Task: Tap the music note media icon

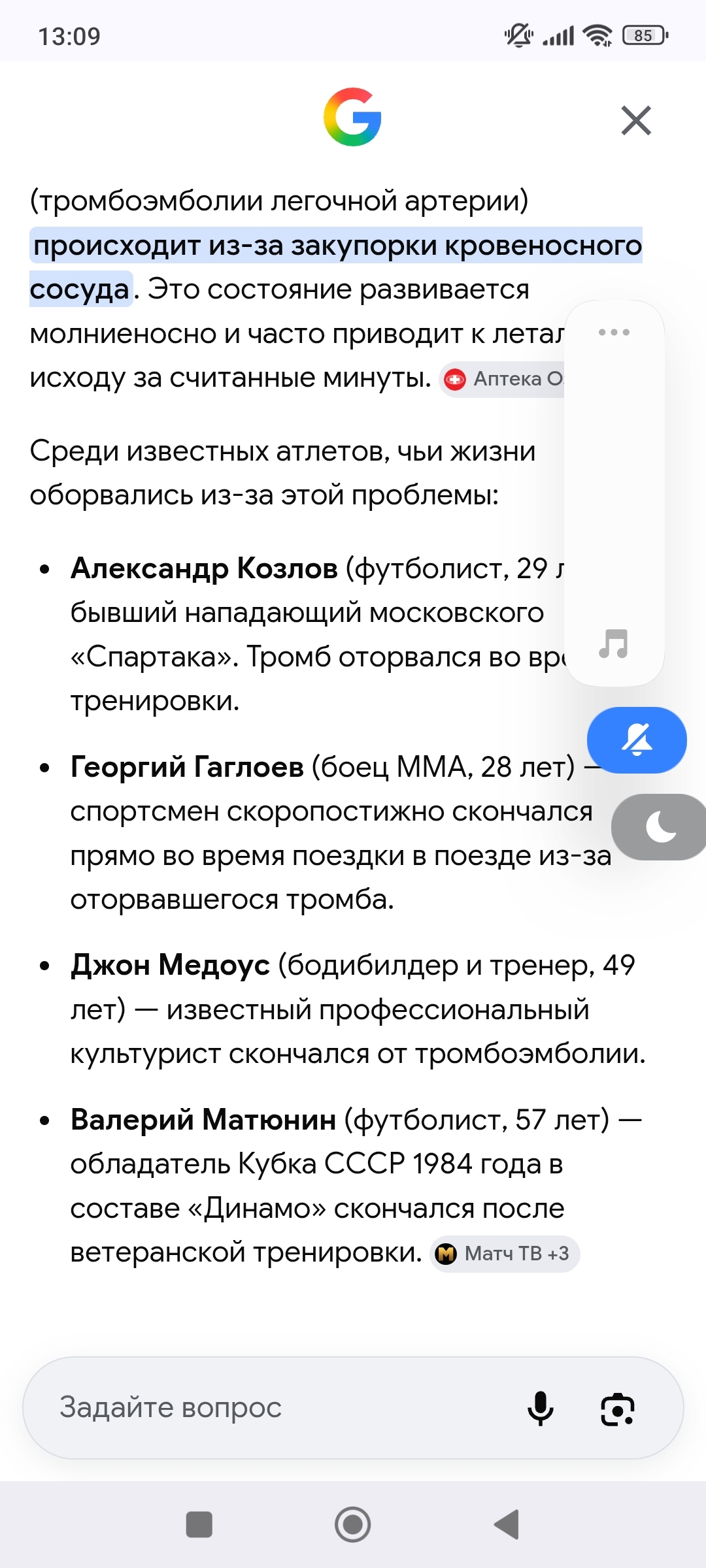Action: (614, 644)
